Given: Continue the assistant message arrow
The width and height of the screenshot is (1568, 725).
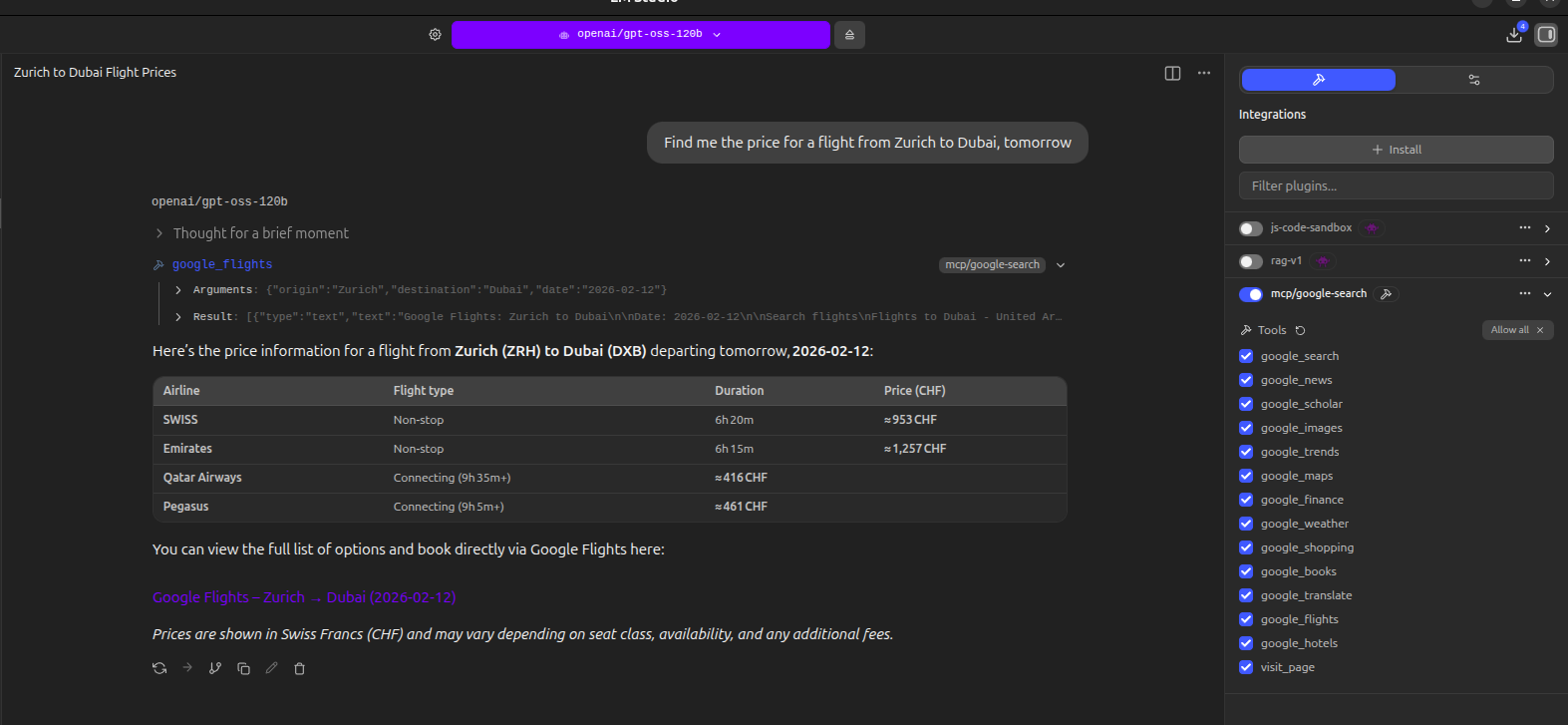Looking at the screenshot, I should click(187, 668).
